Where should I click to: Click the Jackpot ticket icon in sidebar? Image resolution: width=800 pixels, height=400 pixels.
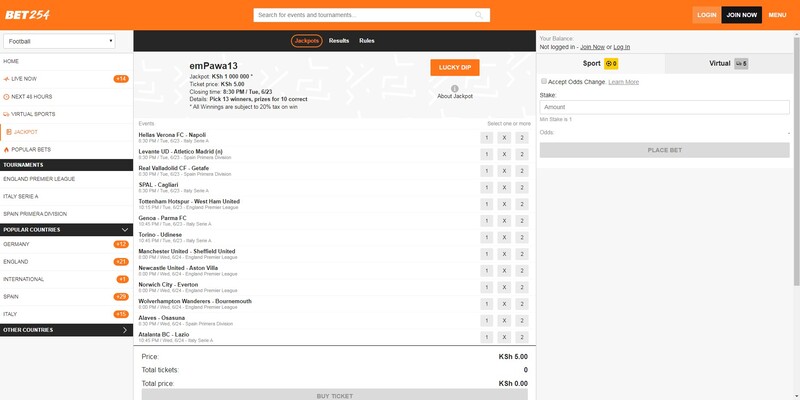[9, 132]
